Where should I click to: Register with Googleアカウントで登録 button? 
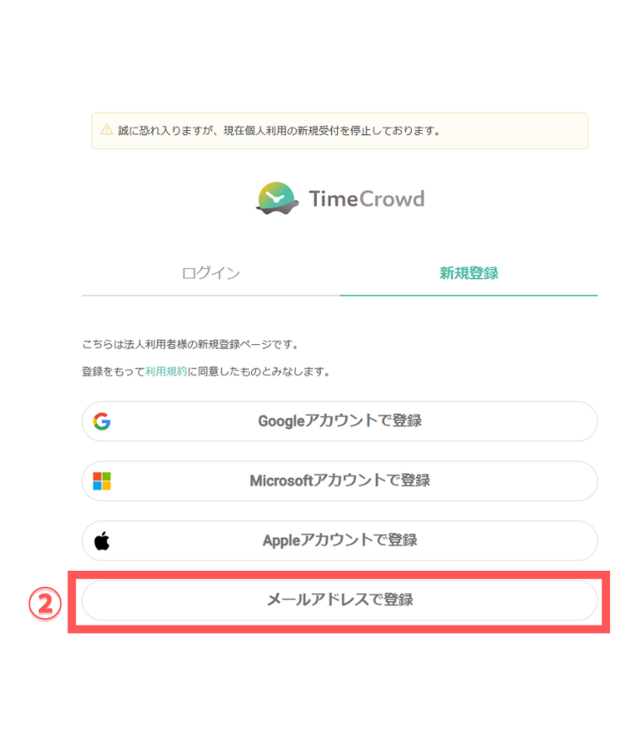tap(339, 421)
